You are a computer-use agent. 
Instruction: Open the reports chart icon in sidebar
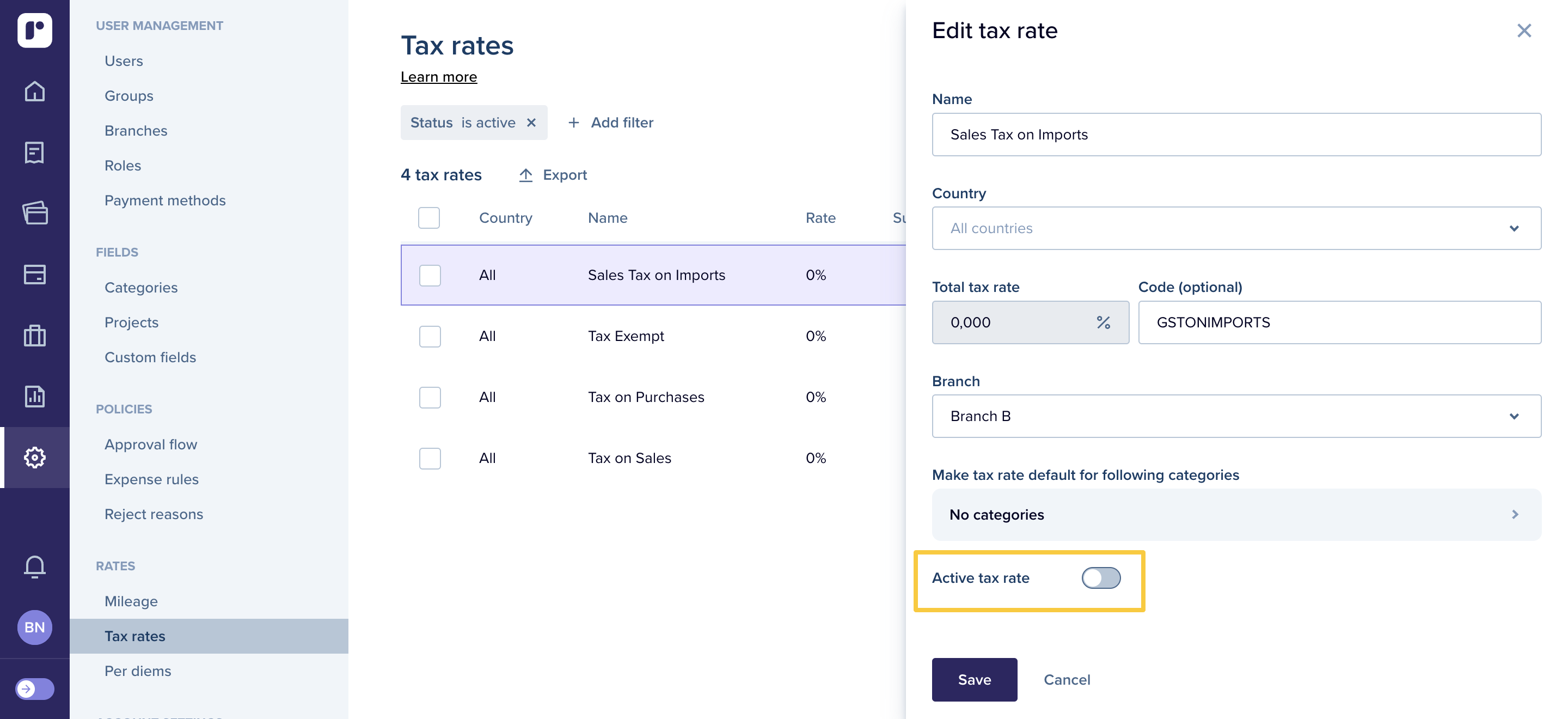(35, 397)
